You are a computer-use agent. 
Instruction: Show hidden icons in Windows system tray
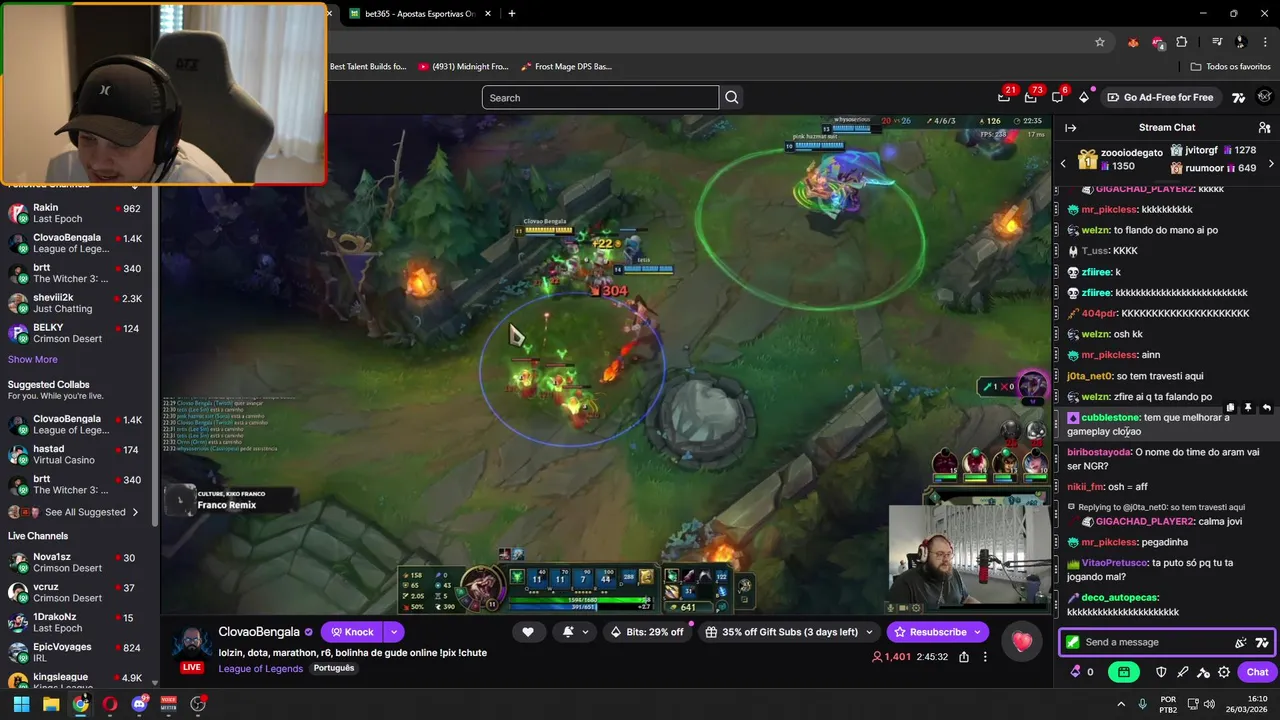click(1120, 704)
